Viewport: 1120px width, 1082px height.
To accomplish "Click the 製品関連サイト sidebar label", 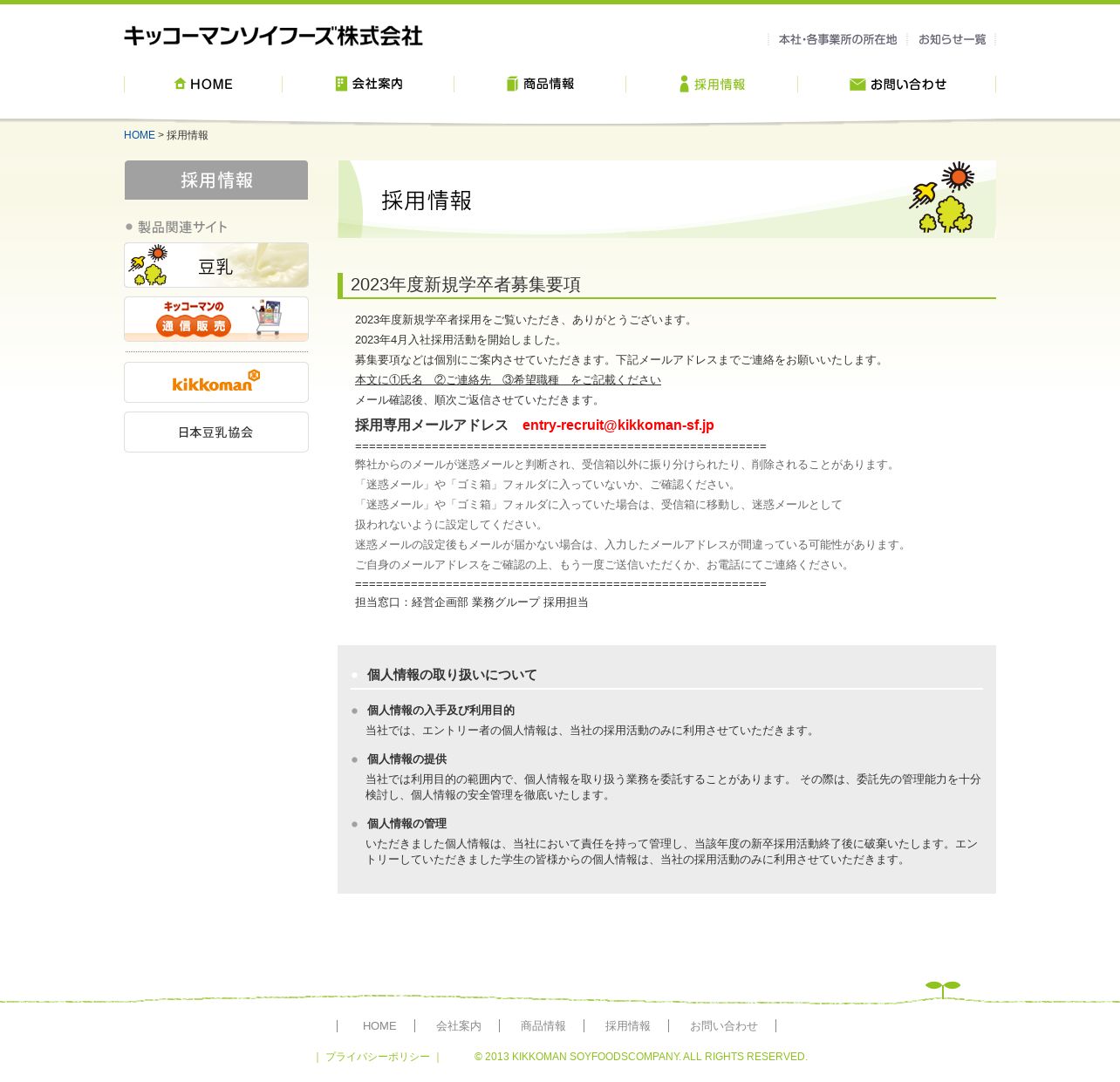I will pos(182,227).
